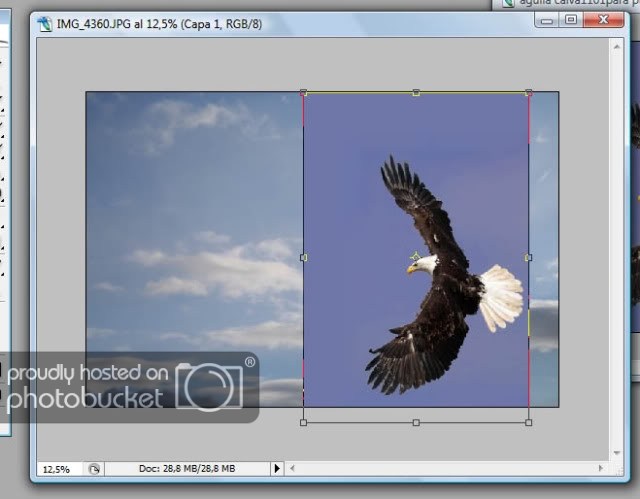This screenshot has width=640, height=499.
Task: Click the bottom-left transform corner handle
Action: (x=303, y=422)
